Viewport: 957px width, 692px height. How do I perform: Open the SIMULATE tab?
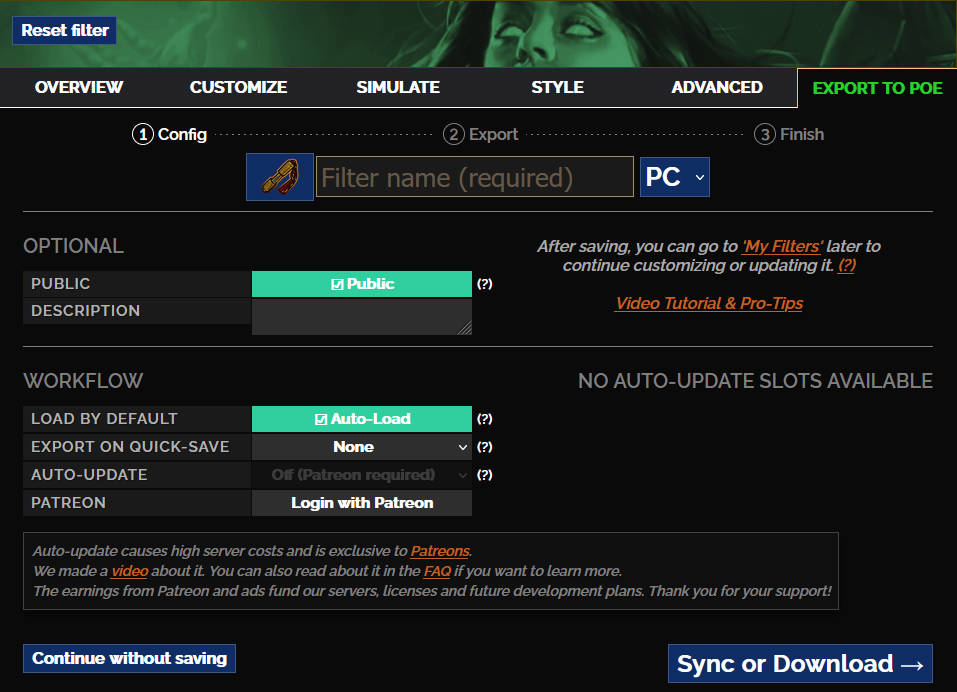[x=397, y=87]
